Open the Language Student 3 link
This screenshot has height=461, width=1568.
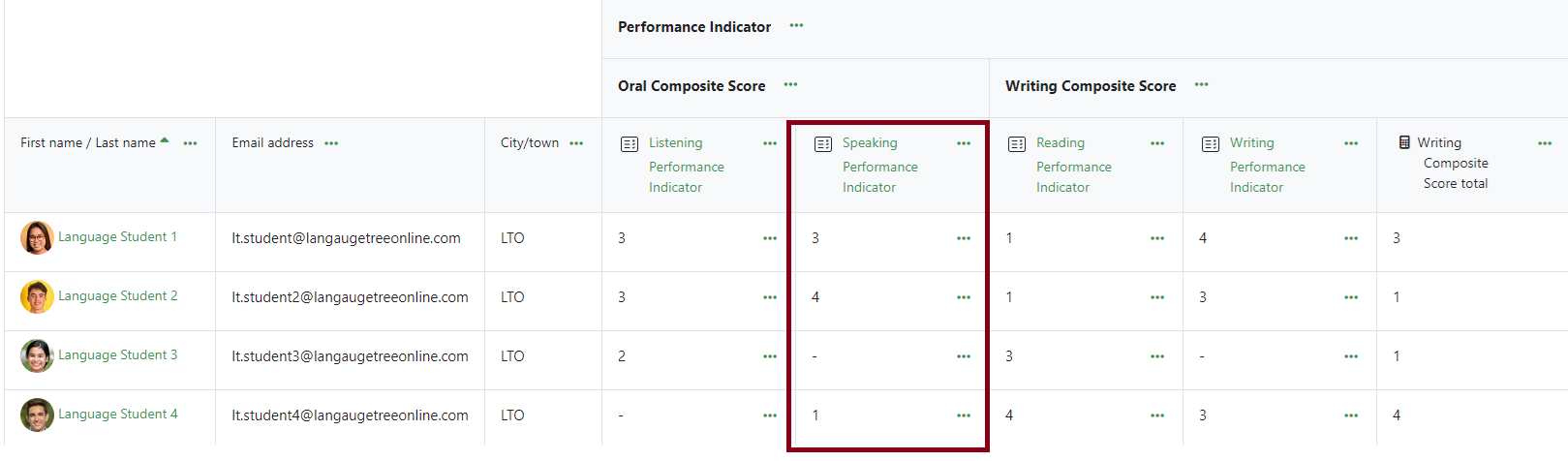coord(118,354)
